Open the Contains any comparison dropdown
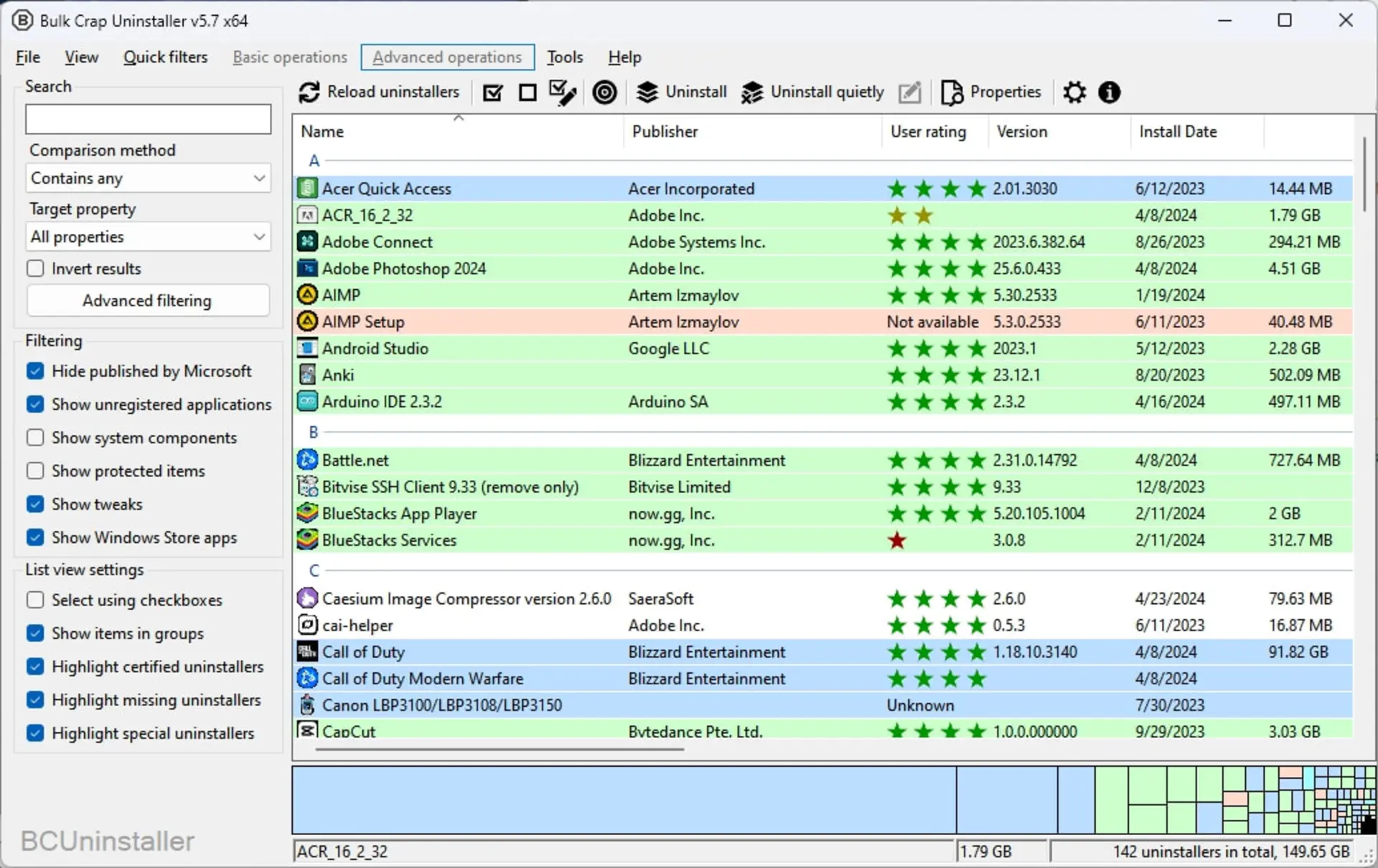The width and height of the screenshot is (1378, 868). [x=149, y=178]
